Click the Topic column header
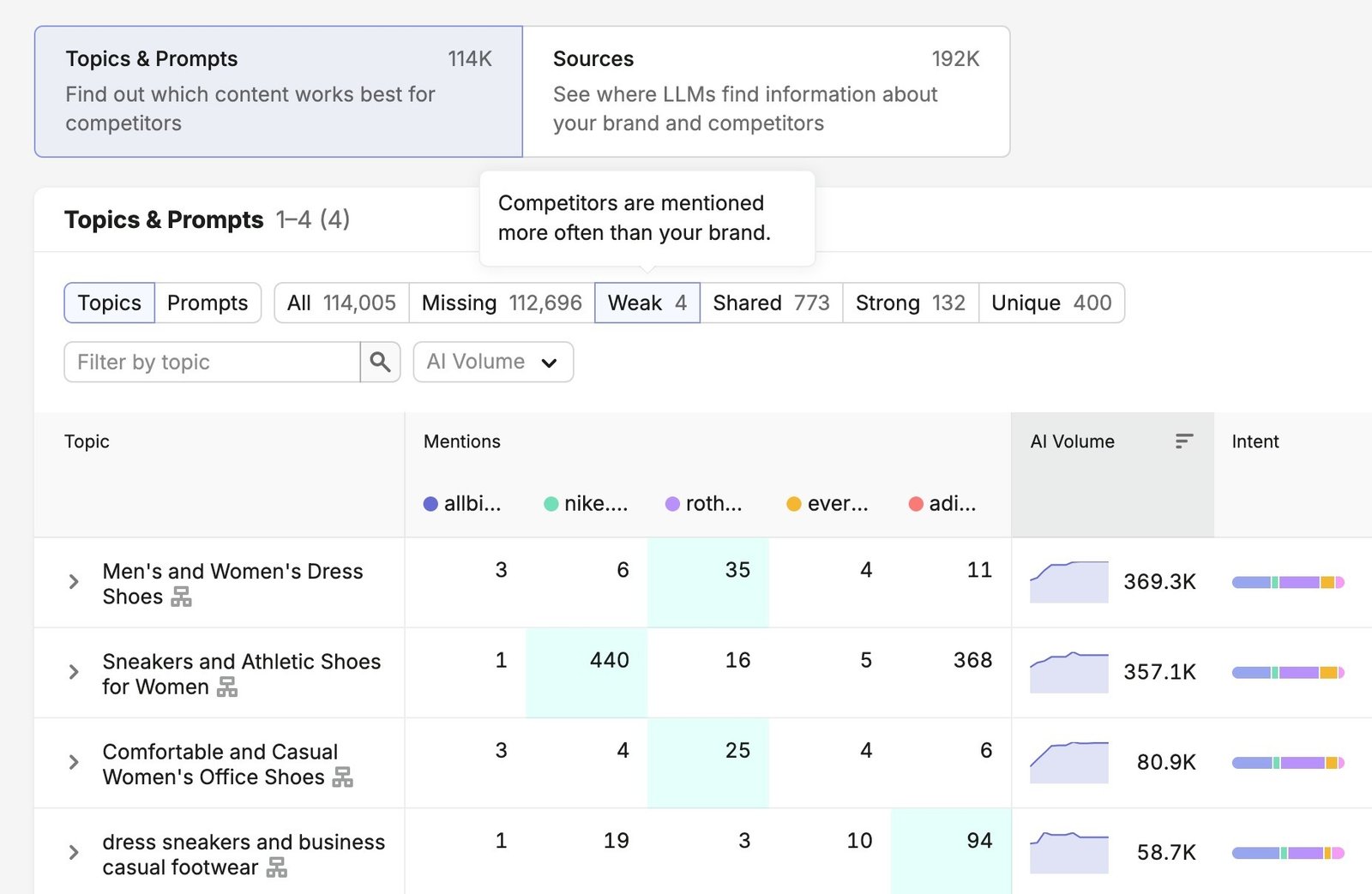Image resolution: width=1372 pixels, height=894 pixels. (87, 441)
